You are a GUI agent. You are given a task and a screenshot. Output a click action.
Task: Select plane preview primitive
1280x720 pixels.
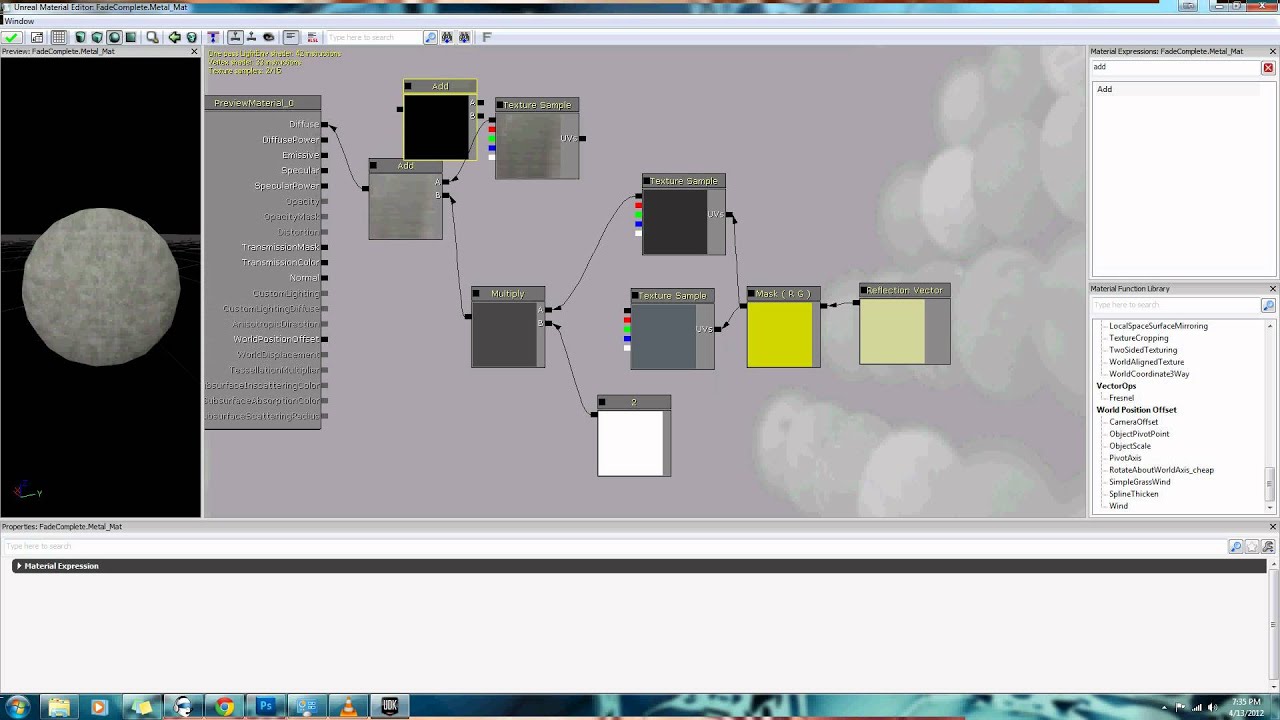[131, 37]
